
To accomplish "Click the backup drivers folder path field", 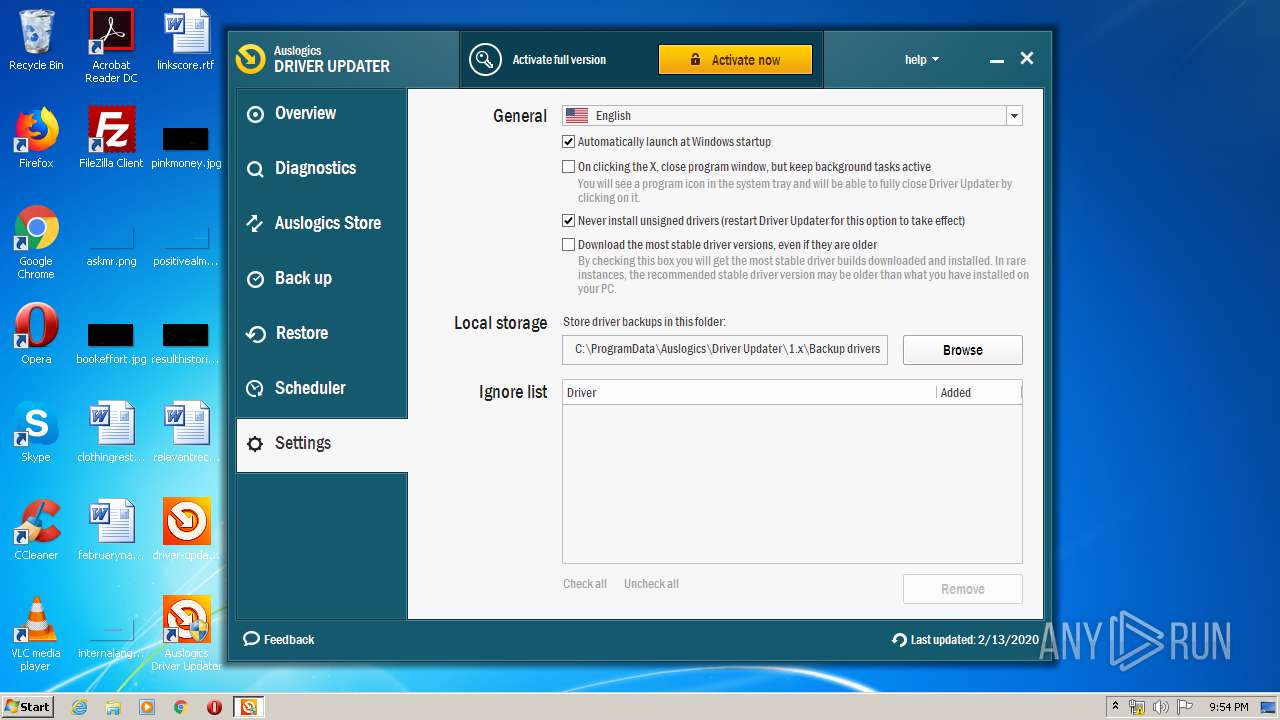I will pyautogui.click(x=725, y=349).
